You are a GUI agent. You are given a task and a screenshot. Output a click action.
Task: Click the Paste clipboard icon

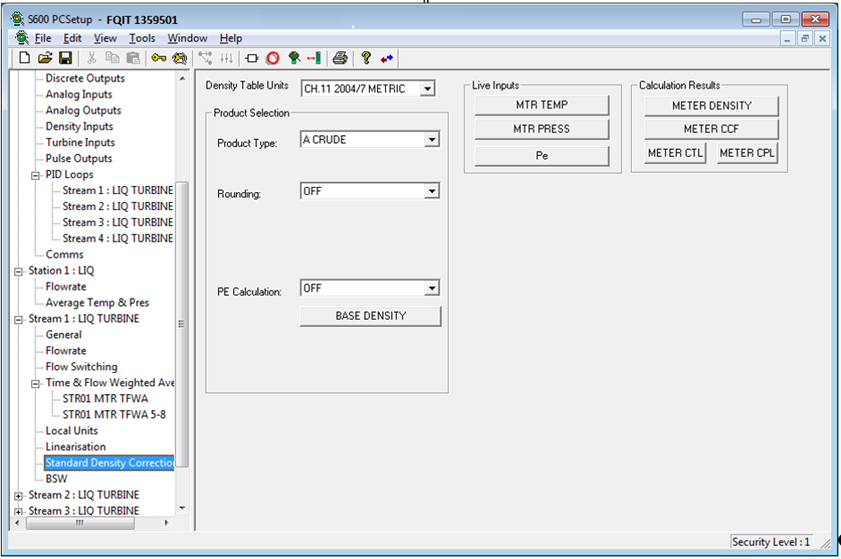(x=132, y=58)
